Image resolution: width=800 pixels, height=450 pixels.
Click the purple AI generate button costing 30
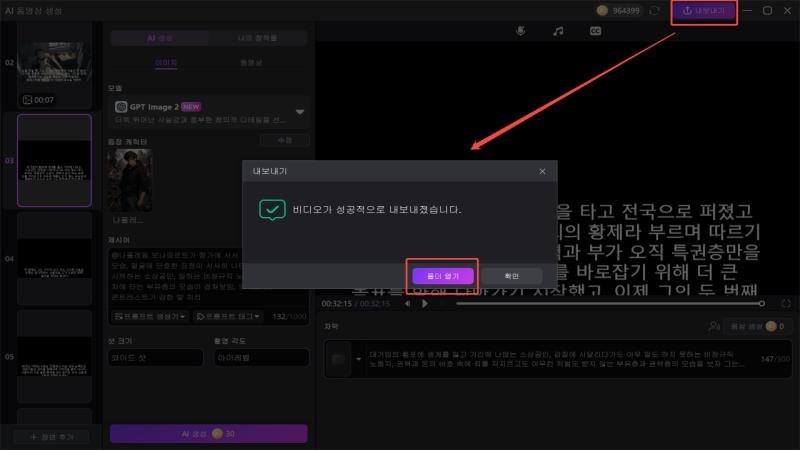(209, 434)
